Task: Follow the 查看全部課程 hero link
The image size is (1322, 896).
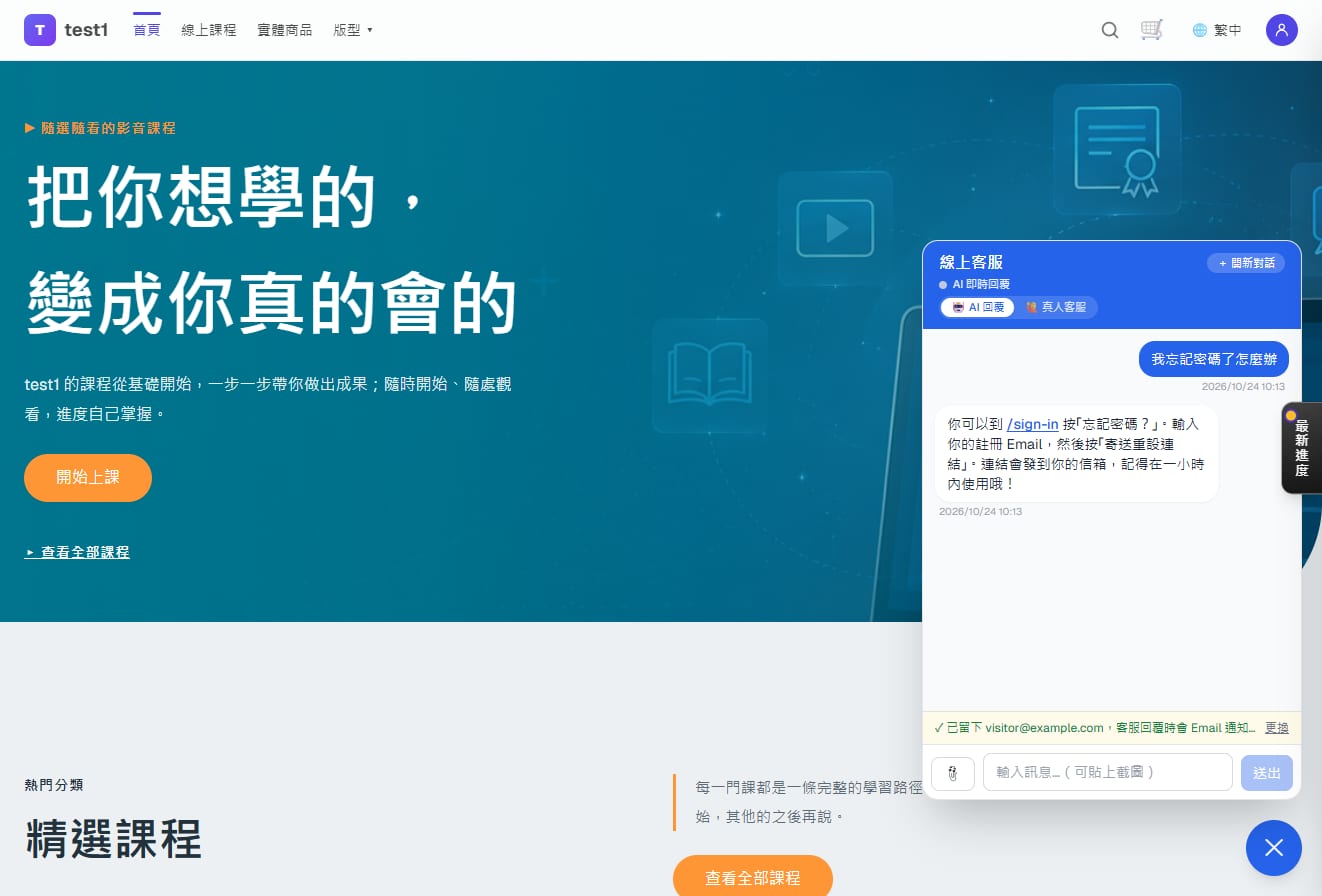Action: pos(77,552)
